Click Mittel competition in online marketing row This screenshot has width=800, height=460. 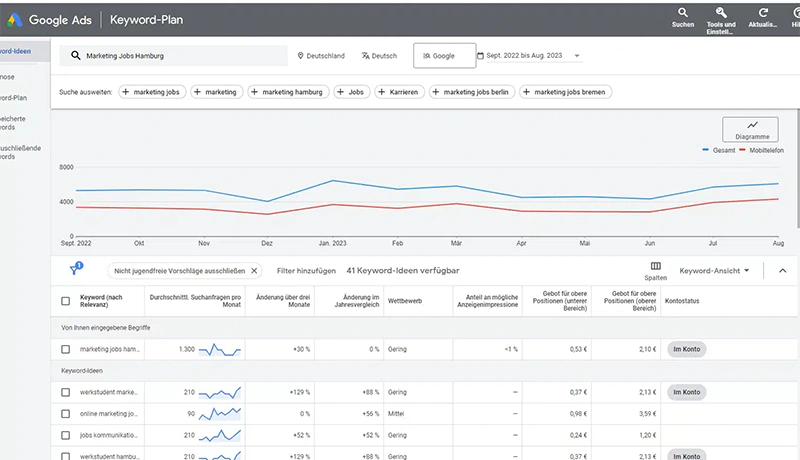[x=396, y=414]
